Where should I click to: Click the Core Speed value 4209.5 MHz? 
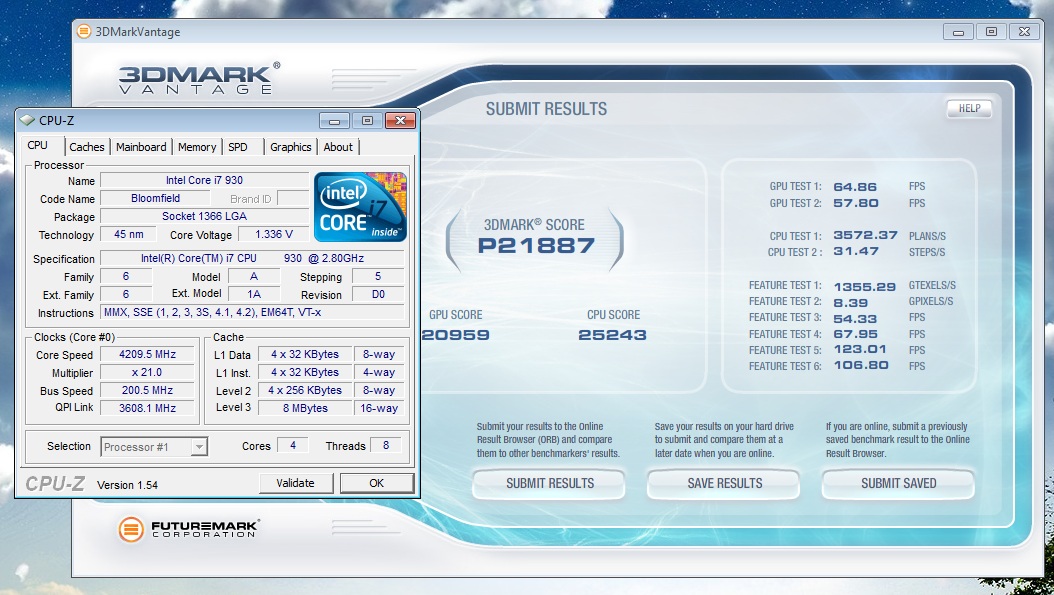pos(147,354)
